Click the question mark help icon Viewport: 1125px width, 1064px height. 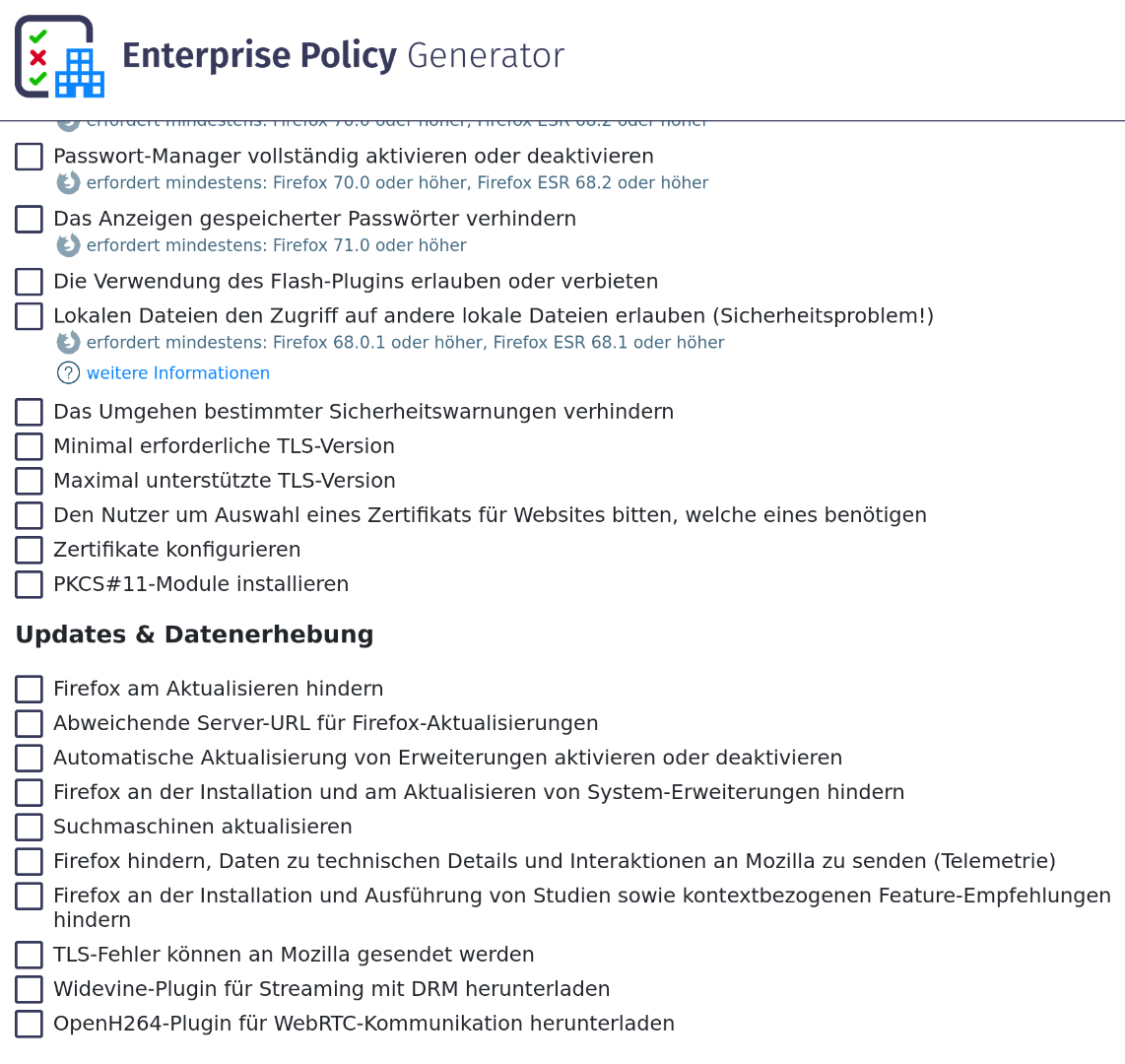tap(68, 373)
